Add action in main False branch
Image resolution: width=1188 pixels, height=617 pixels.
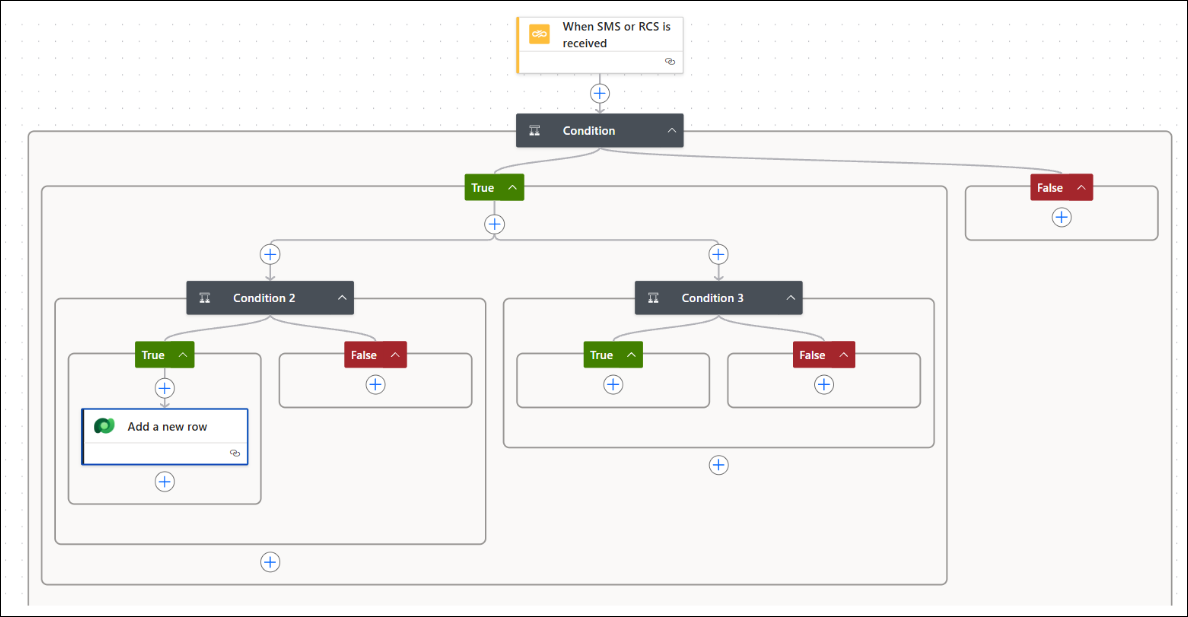pyautogui.click(x=1061, y=218)
